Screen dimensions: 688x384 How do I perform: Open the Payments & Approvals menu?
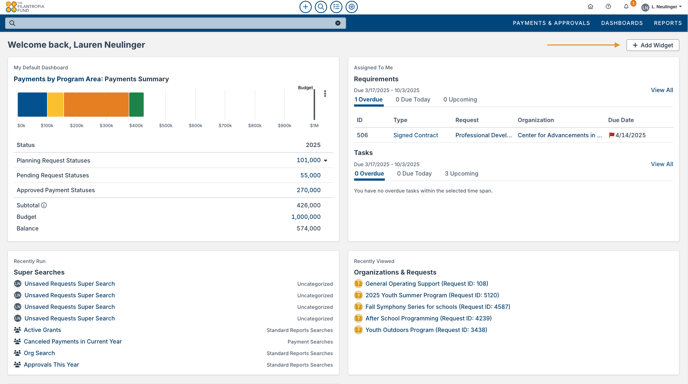pyautogui.click(x=551, y=23)
